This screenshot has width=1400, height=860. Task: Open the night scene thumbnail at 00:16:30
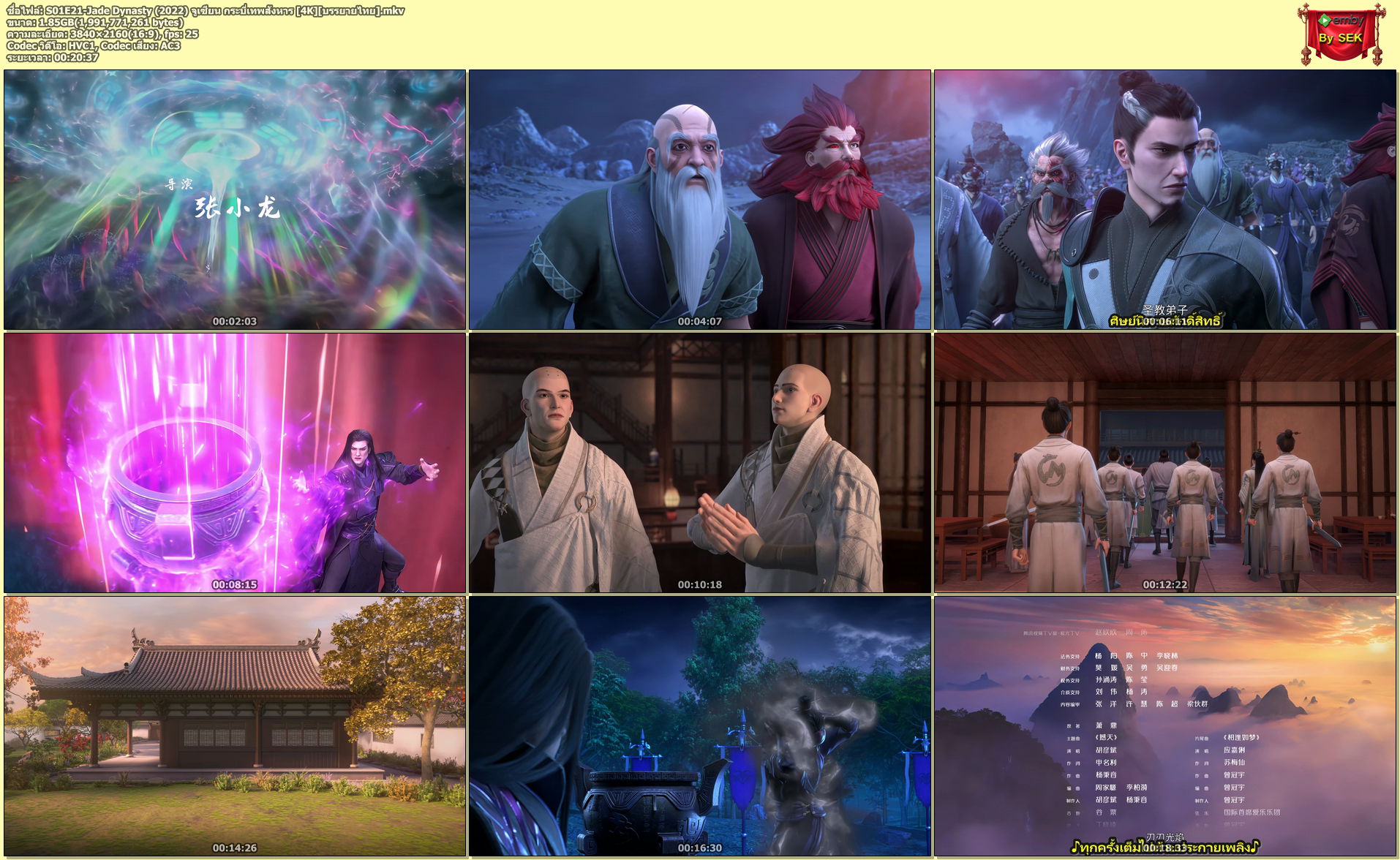coord(700,726)
